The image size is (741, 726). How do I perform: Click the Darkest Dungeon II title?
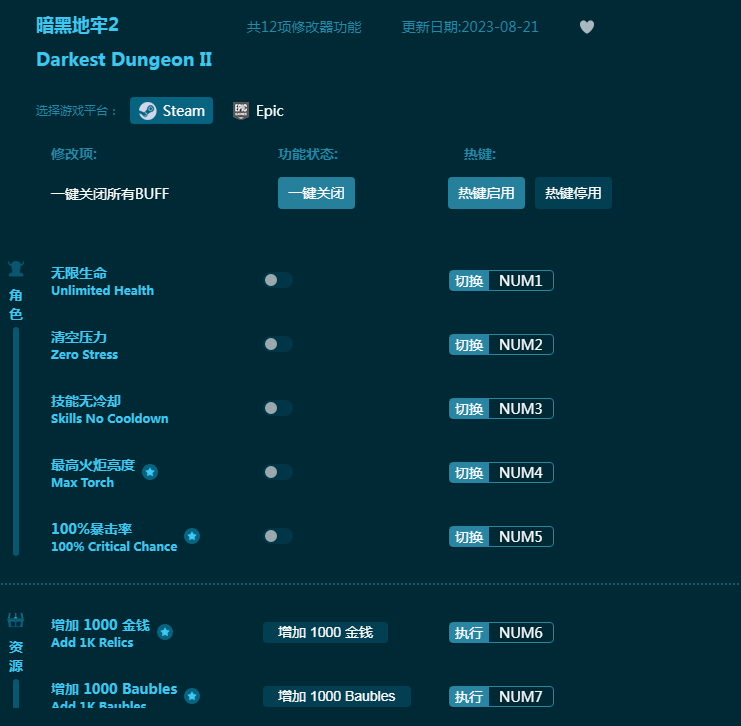[124, 60]
